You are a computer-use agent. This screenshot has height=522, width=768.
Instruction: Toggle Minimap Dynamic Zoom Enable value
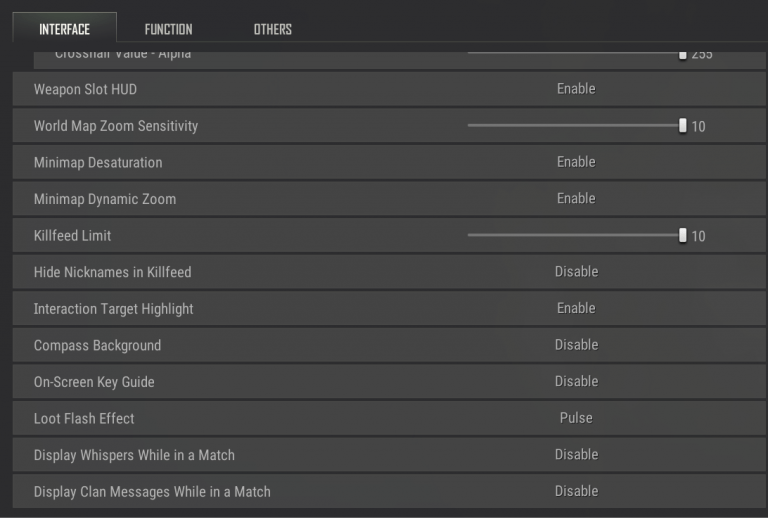pyautogui.click(x=576, y=198)
